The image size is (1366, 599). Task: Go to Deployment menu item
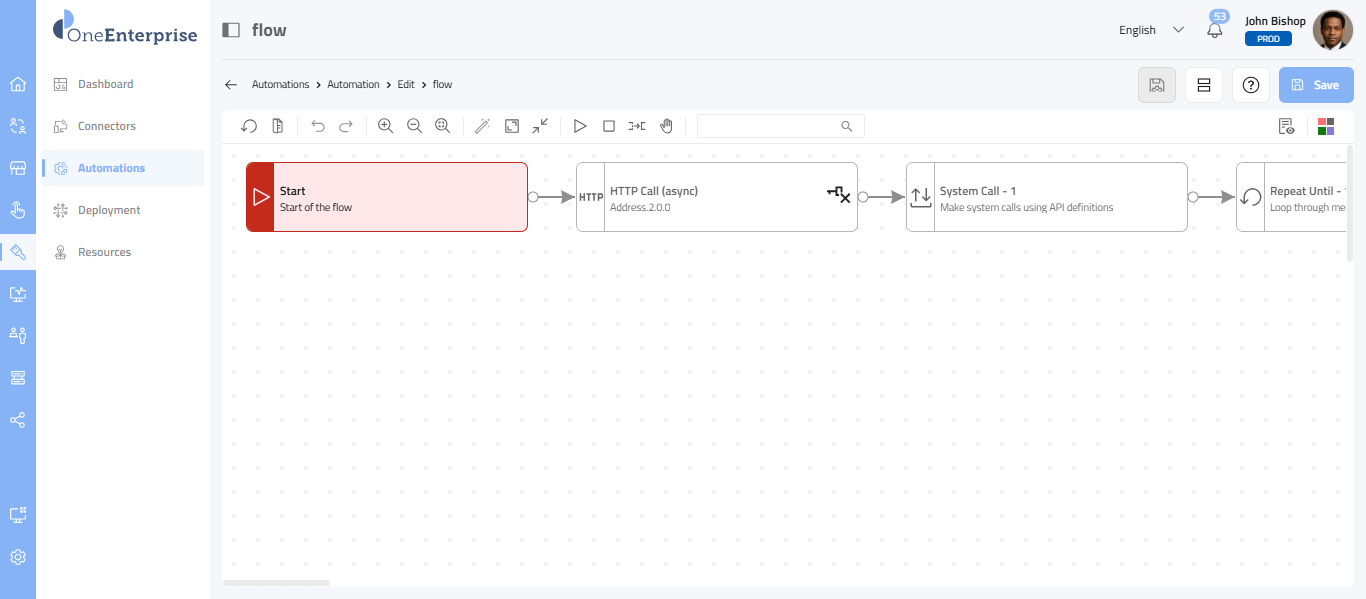click(x=109, y=210)
